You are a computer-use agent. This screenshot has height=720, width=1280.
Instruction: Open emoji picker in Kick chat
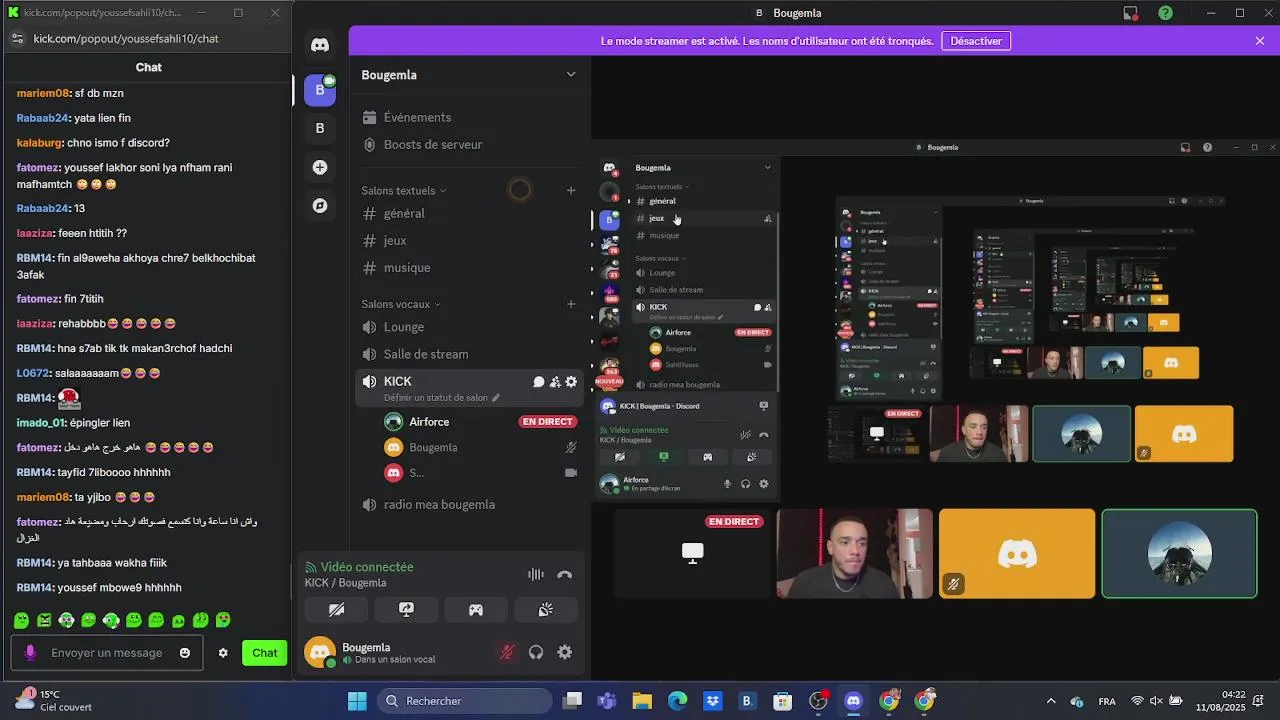tap(185, 653)
